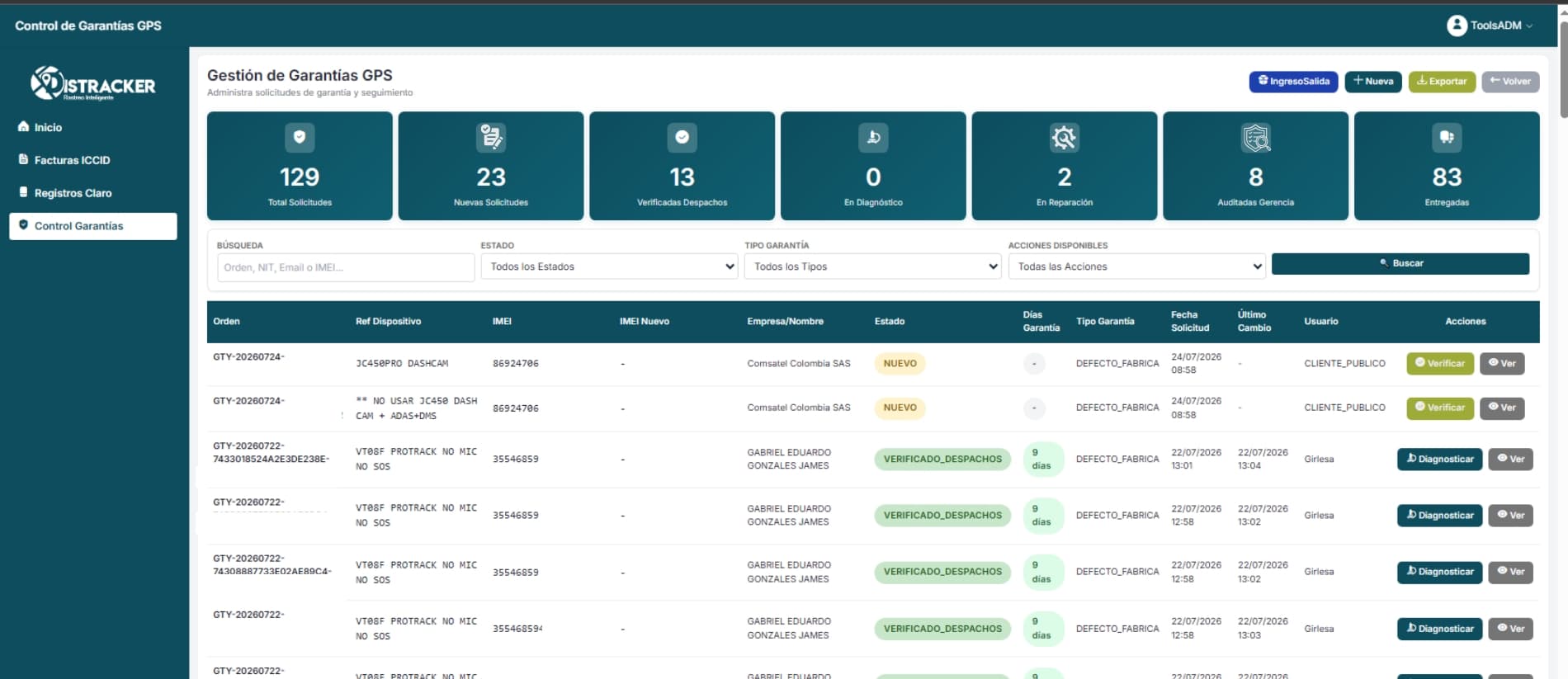This screenshot has width=1568, height=679.
Task: Create a new request with Nueva
Action: [1373, 82]
